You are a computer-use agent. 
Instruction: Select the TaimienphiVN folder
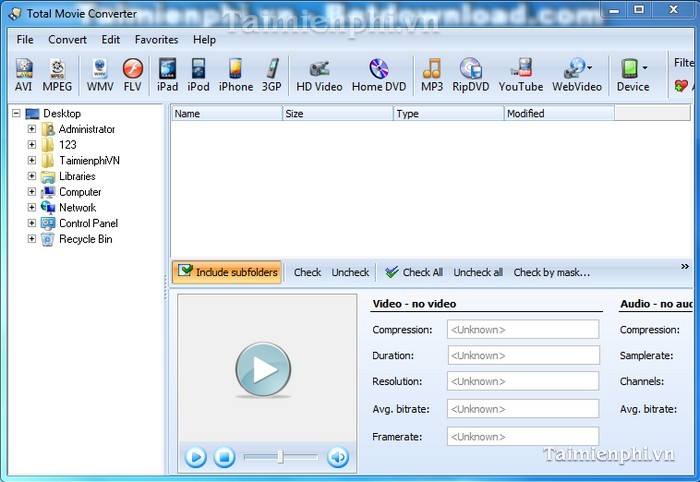pyautogui.click(x=89, y=160)
